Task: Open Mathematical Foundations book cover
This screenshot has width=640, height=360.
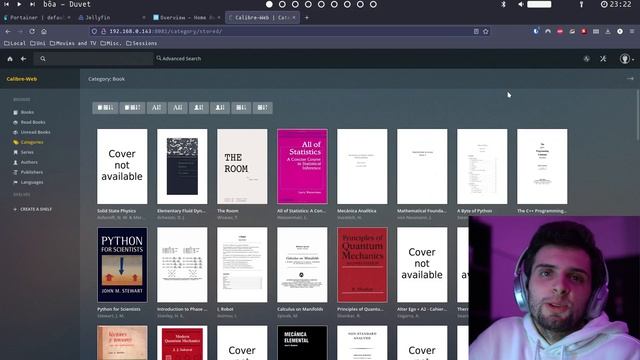Action: (x=422, y=167)
